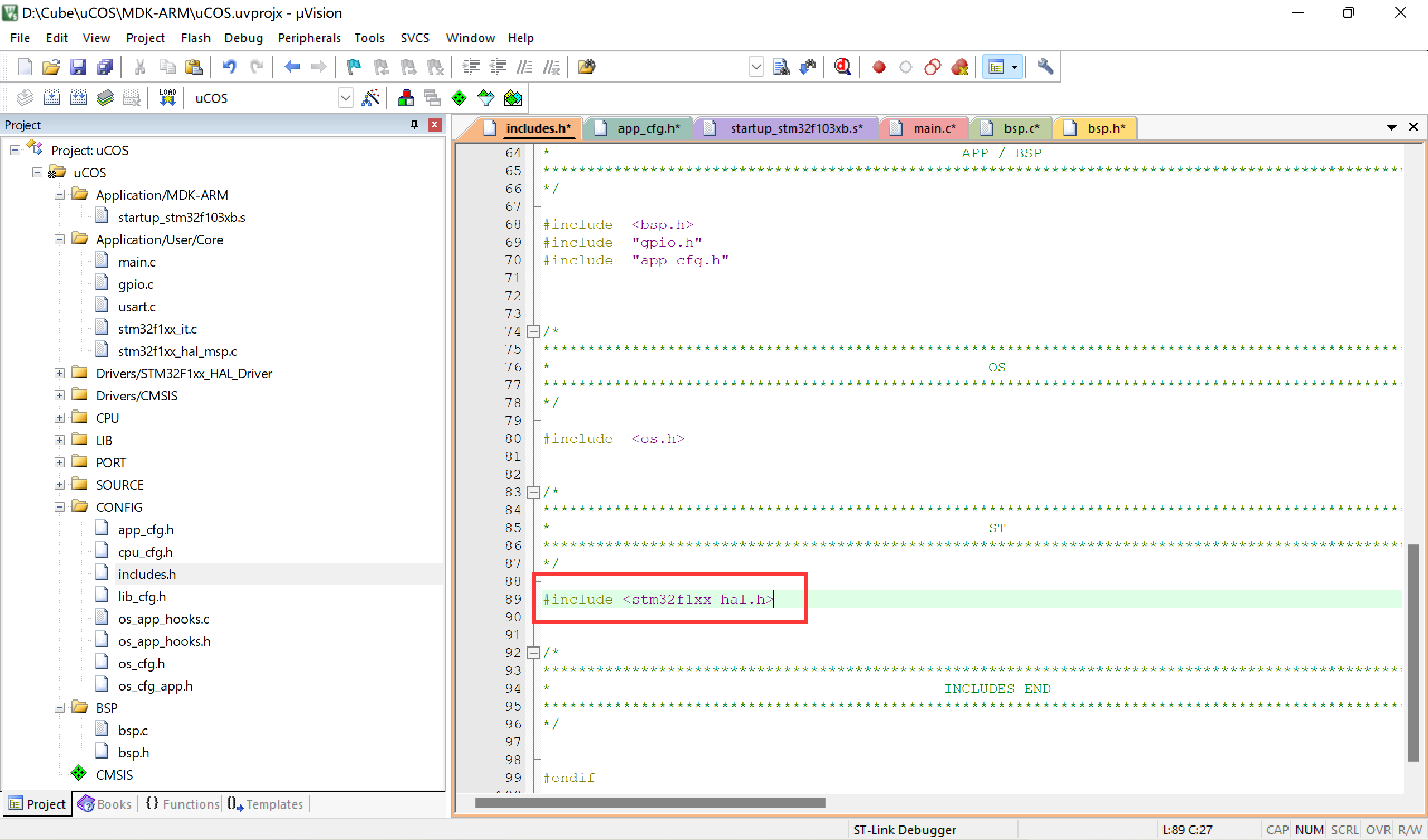Start a debug session
The height and width of the screenshot is (840, 1428).
(x=843, y=66)
